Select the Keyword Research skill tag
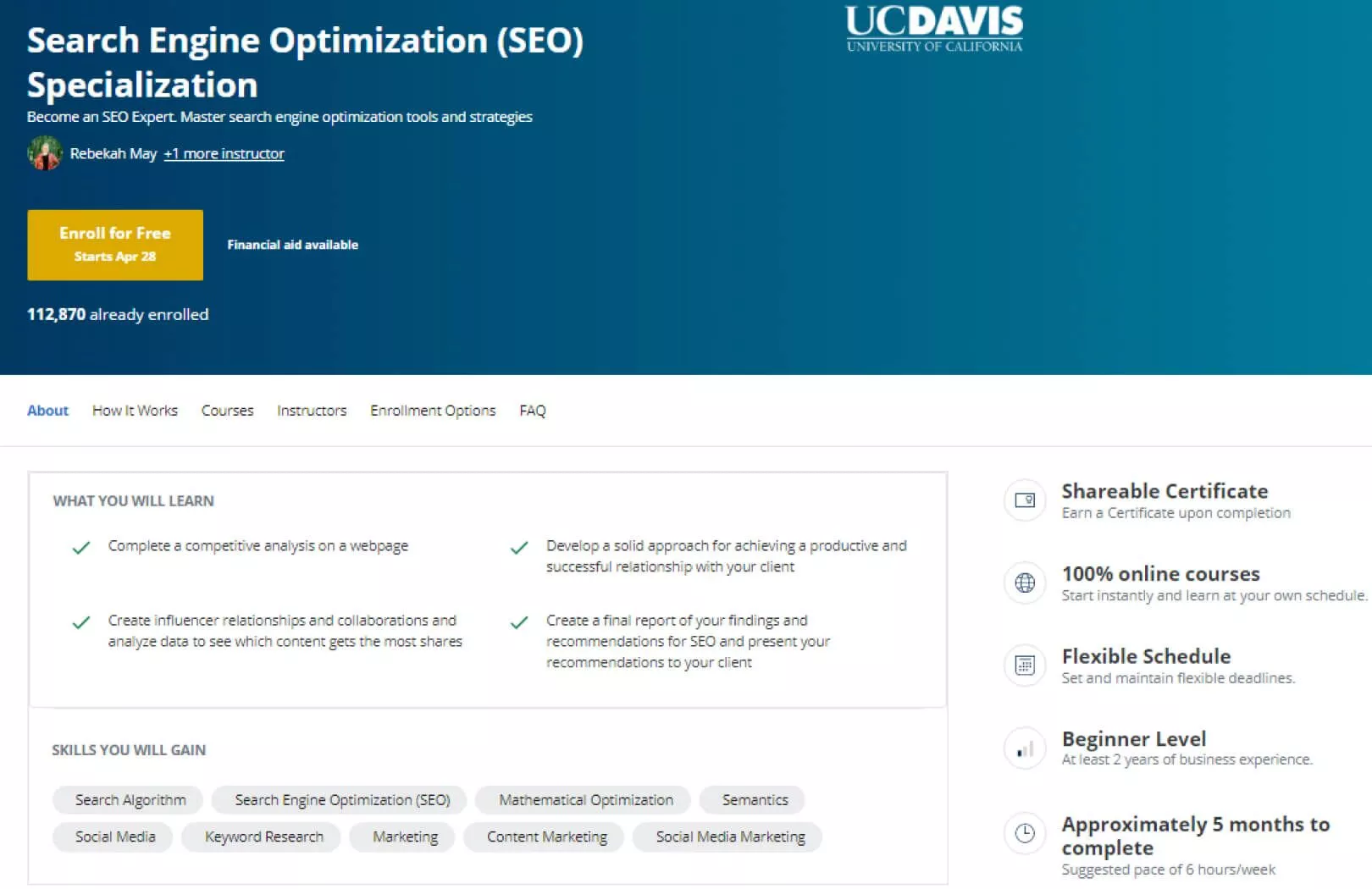Viewport: 1372px width, 889px height. click(x=263, y=837)
